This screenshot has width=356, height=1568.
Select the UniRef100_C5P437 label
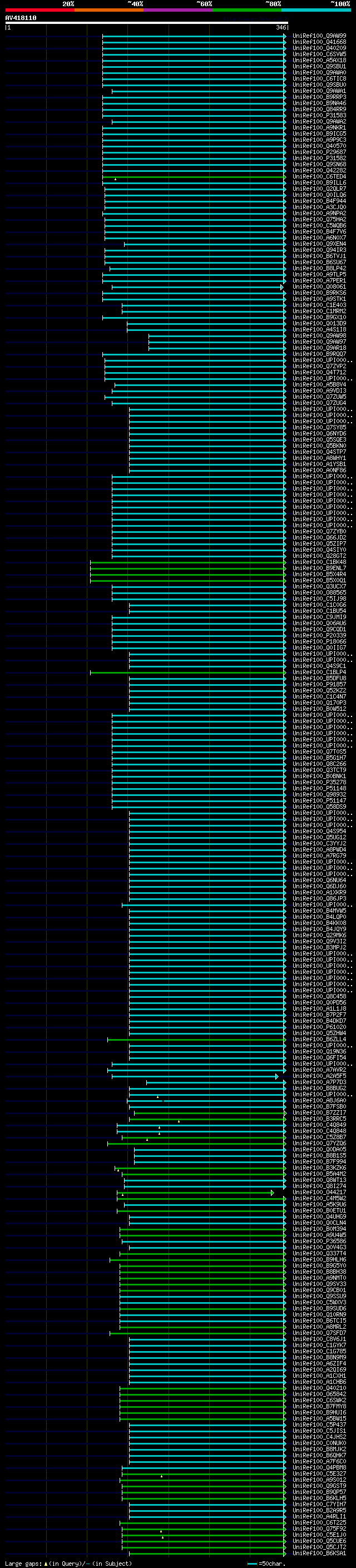(319, 1424)
